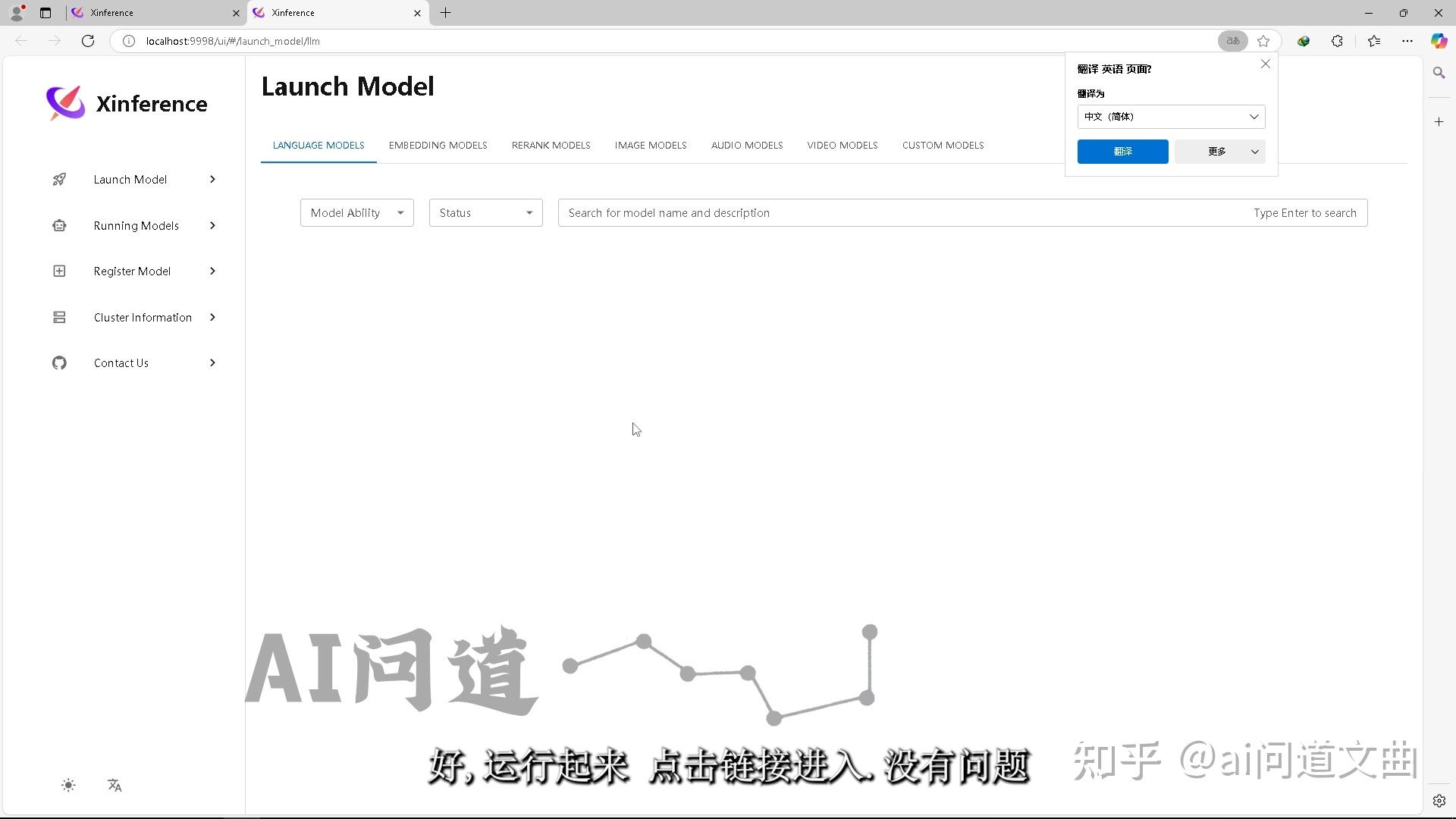Viewport: 1456px width, 819px height.
Task: Switch to the Custom Models tab
Action: (x=943, y=146)
